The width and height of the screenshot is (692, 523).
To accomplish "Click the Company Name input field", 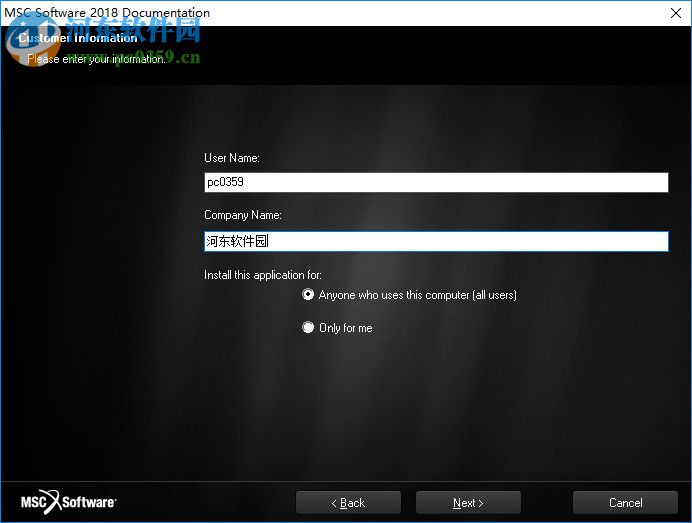I will coord(436,241).
